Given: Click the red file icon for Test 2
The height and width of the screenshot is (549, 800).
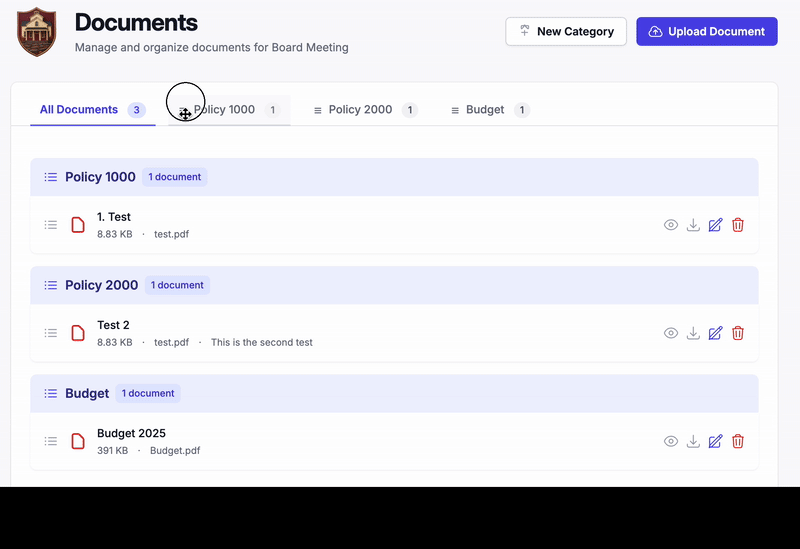Looking at the screenshot, I should tap(78, 333).
